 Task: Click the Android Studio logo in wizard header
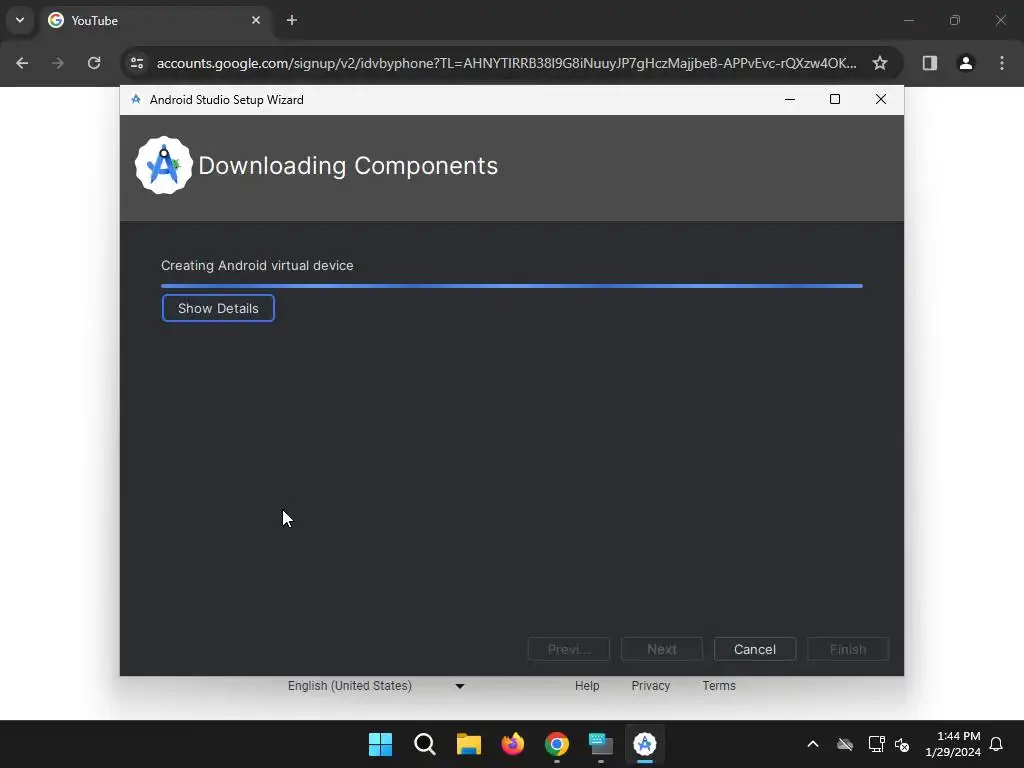[163, 165]
